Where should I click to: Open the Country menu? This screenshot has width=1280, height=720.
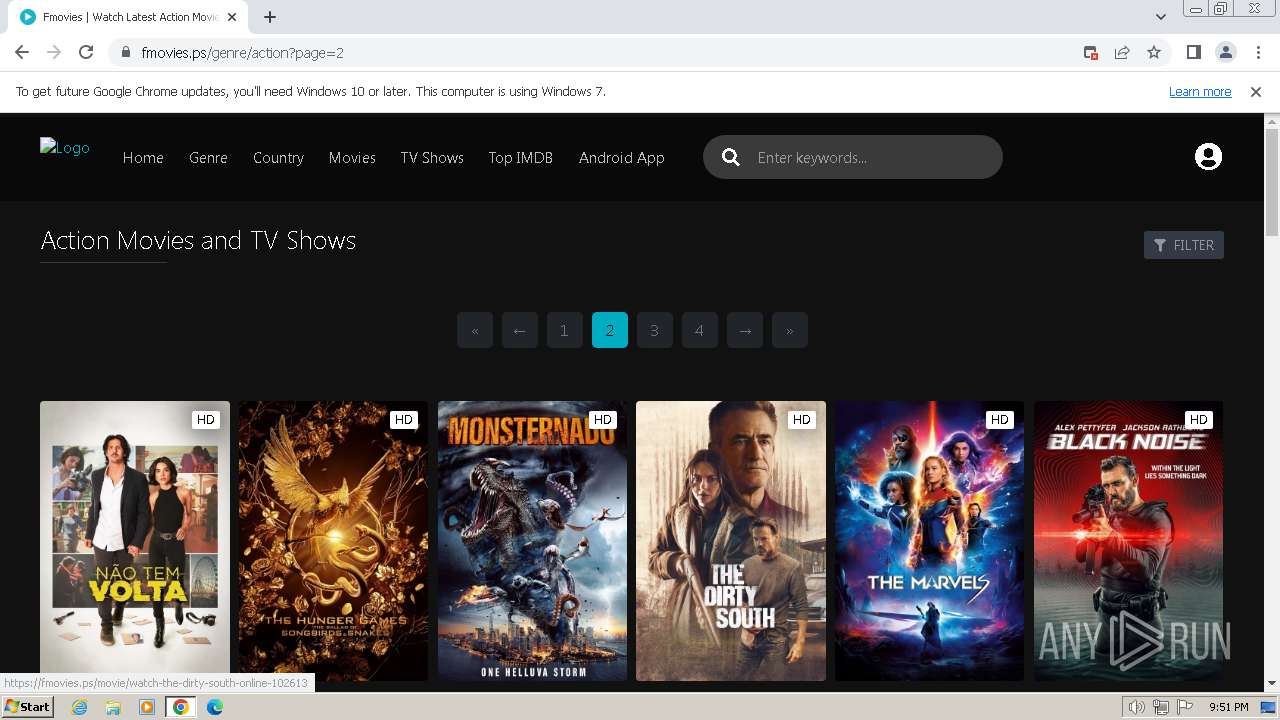click(x=278, y=157)
